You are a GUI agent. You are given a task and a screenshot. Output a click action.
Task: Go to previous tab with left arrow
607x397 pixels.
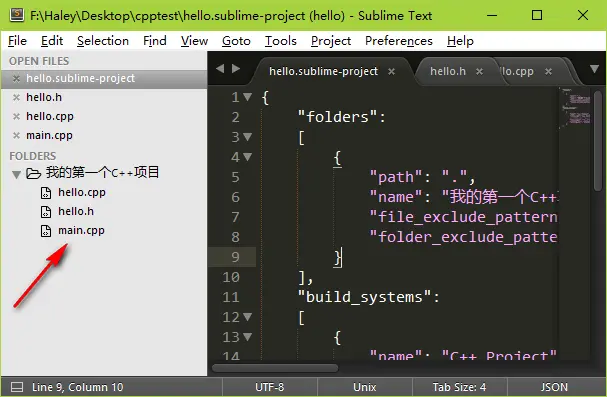click(220, 68)
